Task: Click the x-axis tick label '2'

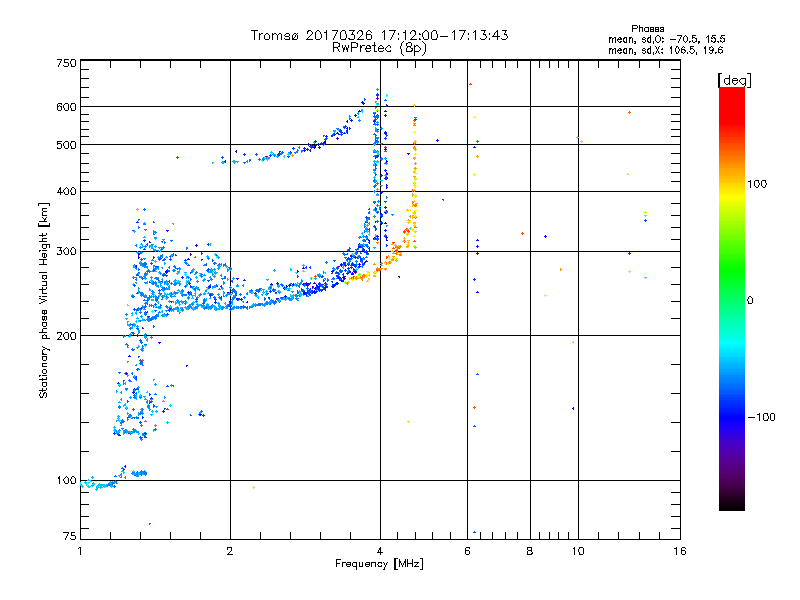Action: coord(230,551)
